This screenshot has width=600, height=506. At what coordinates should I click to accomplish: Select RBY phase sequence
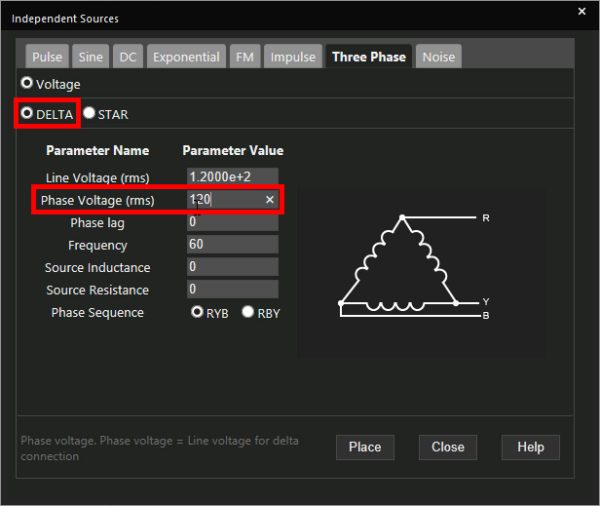[x=248, y=312]
